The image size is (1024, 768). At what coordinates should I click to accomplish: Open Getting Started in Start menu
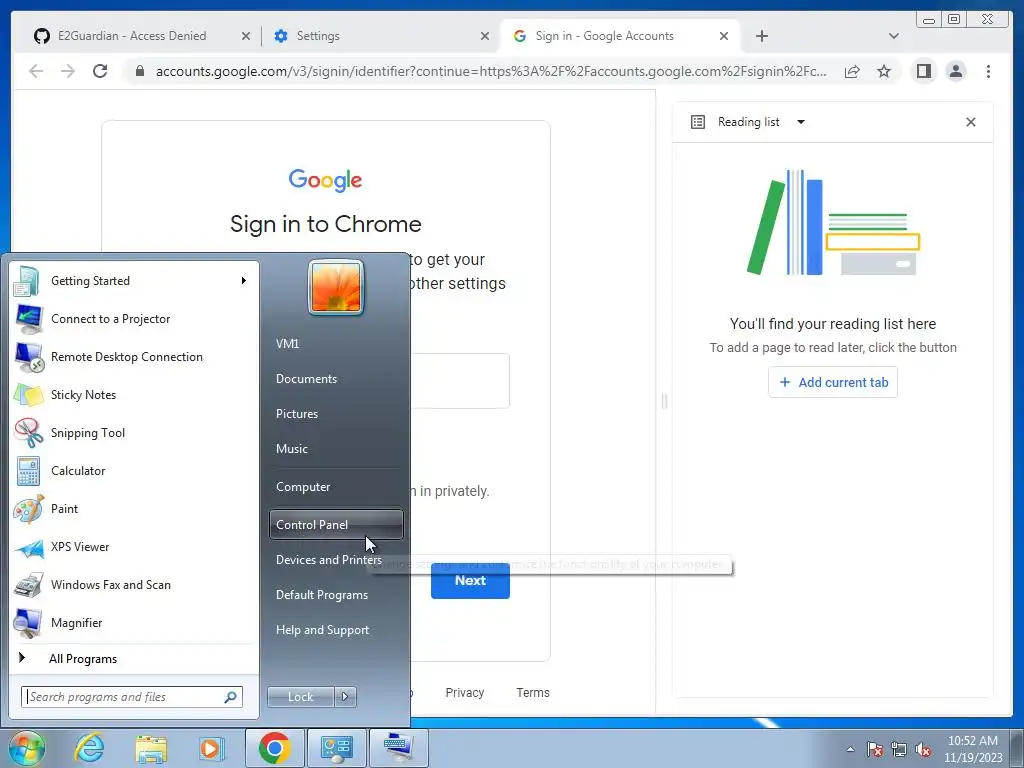(x=134, y=281)
